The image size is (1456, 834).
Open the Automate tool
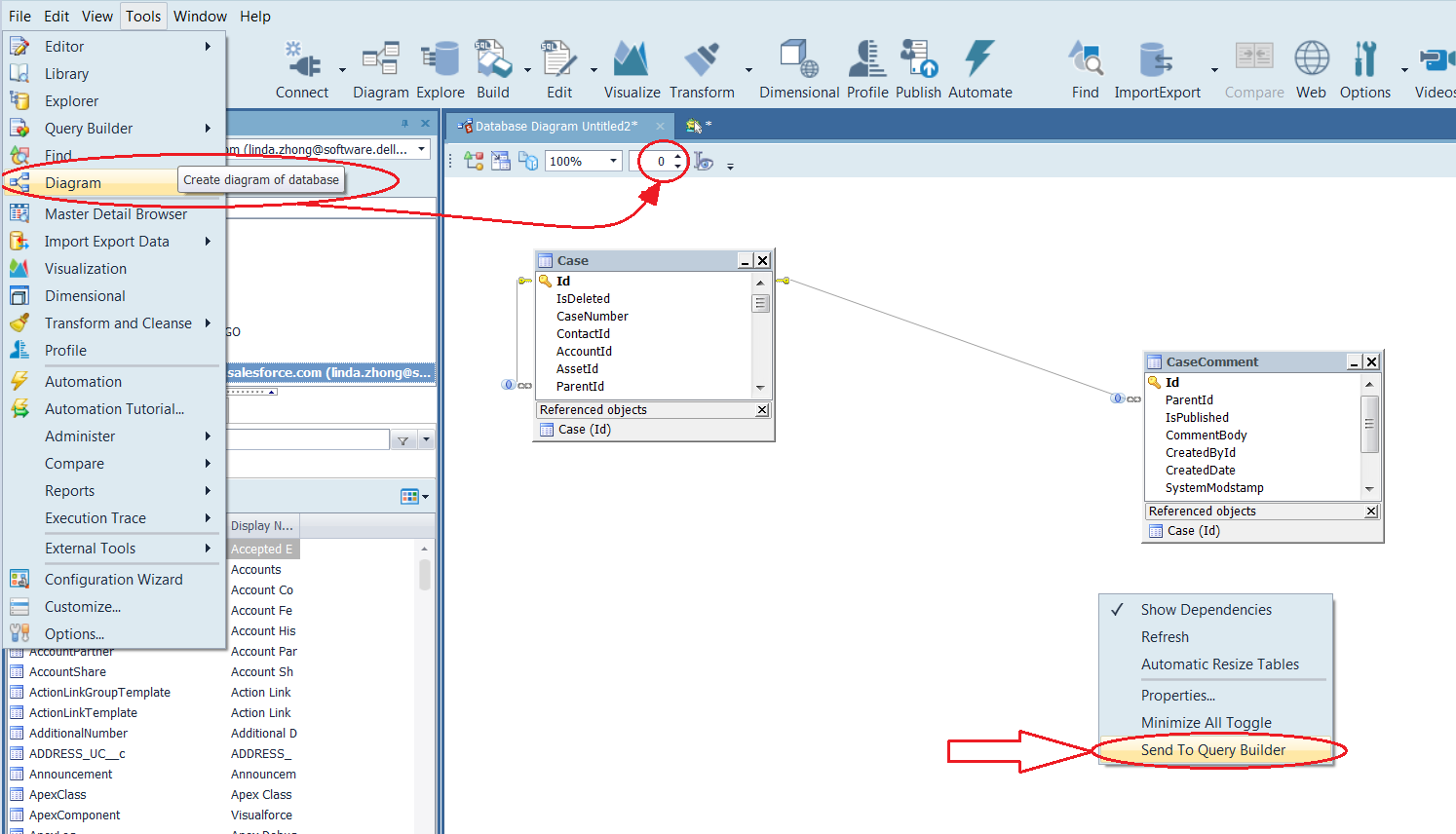pos(979,62)
